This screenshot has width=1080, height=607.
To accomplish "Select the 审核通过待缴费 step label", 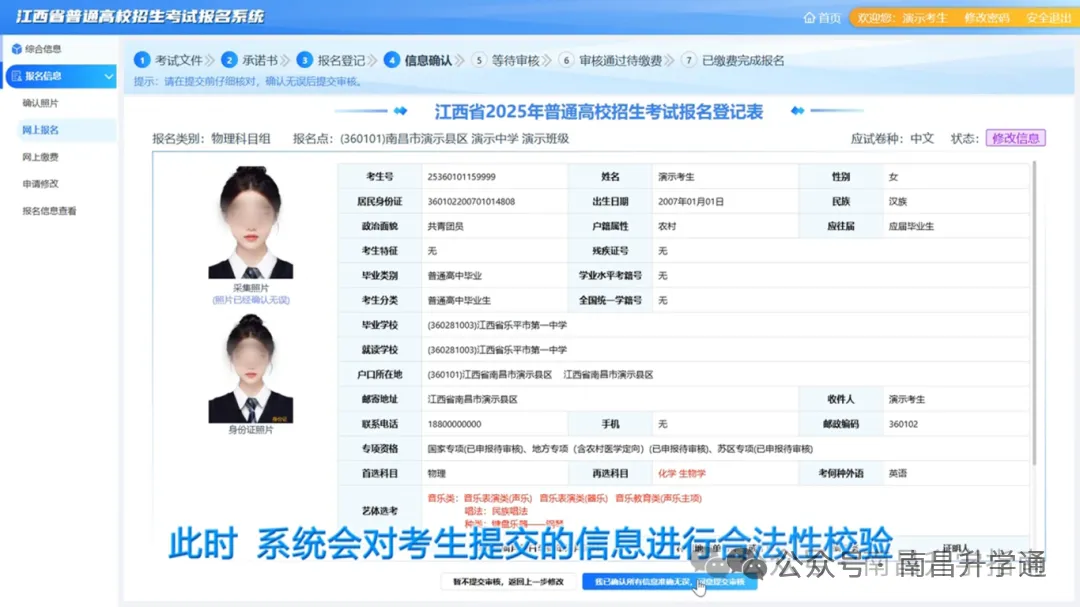I will point(620,61).
